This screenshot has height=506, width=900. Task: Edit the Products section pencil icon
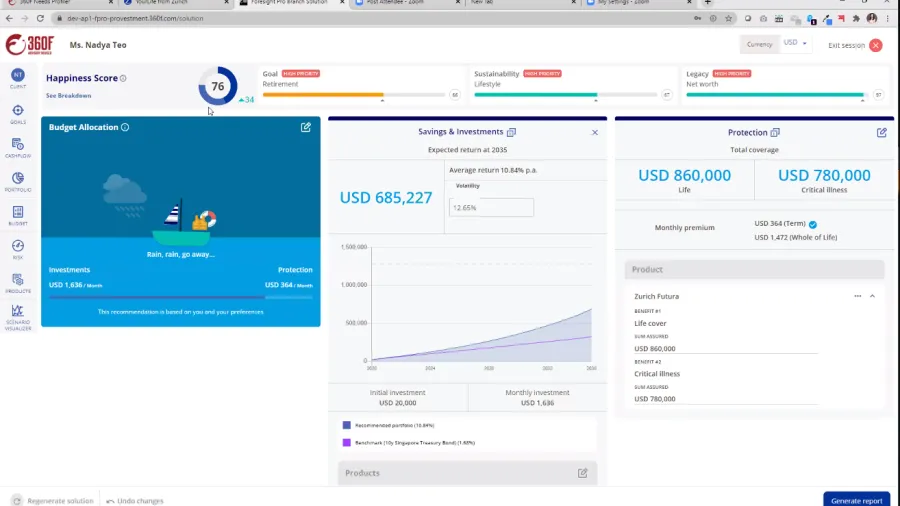[x=583, y=473]
